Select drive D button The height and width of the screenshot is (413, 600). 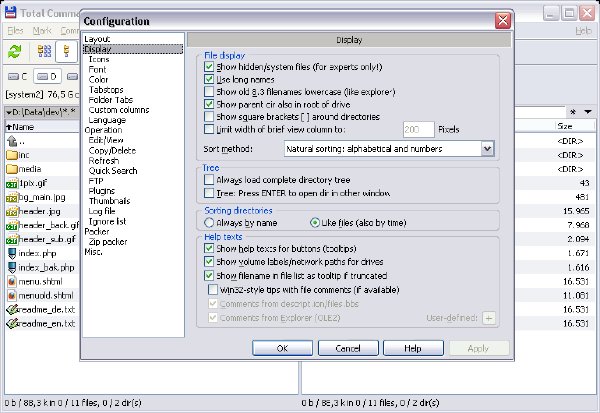point(47,77)
